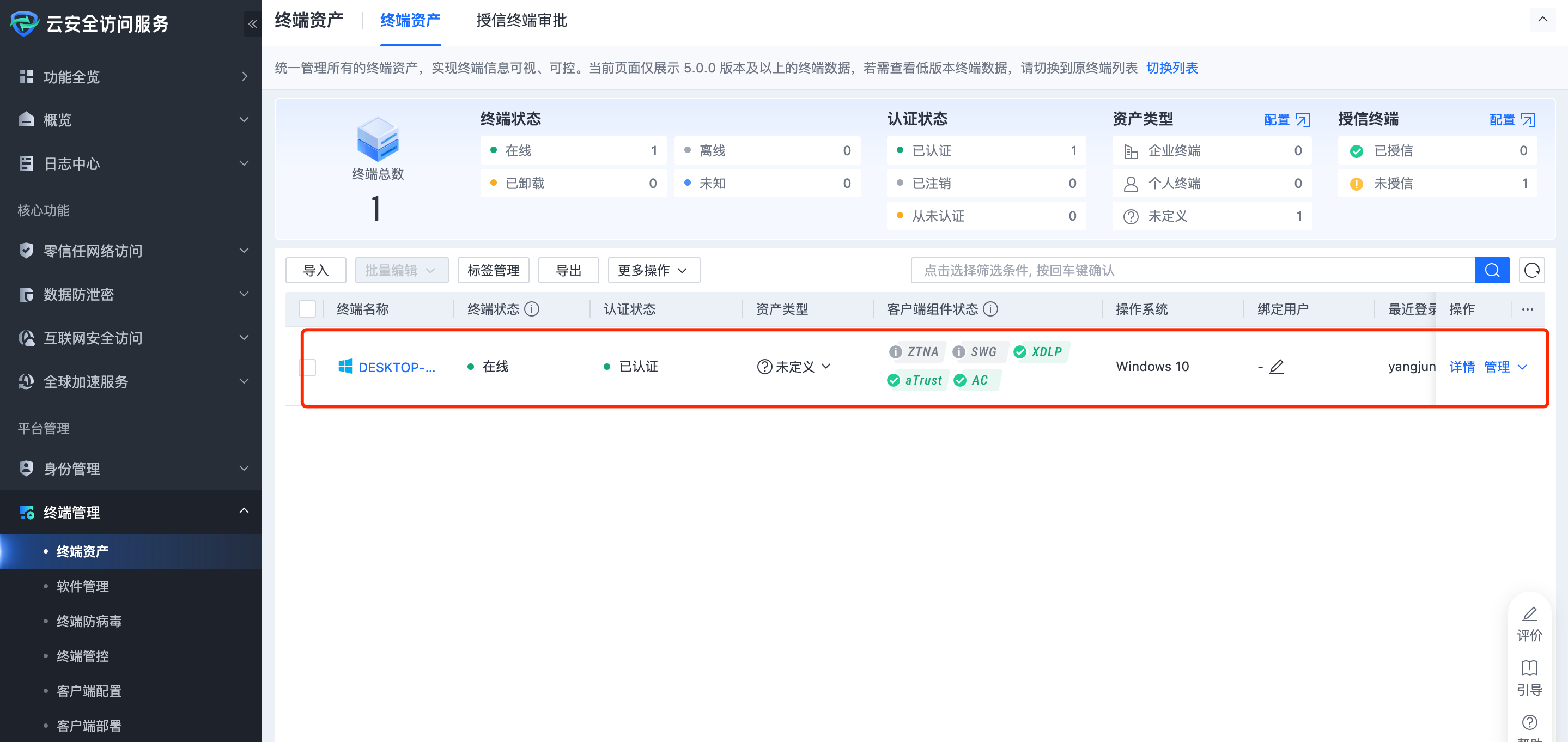
Task: Check the DESKTOP terminal row checkbox
Action: tap(308, 367)
